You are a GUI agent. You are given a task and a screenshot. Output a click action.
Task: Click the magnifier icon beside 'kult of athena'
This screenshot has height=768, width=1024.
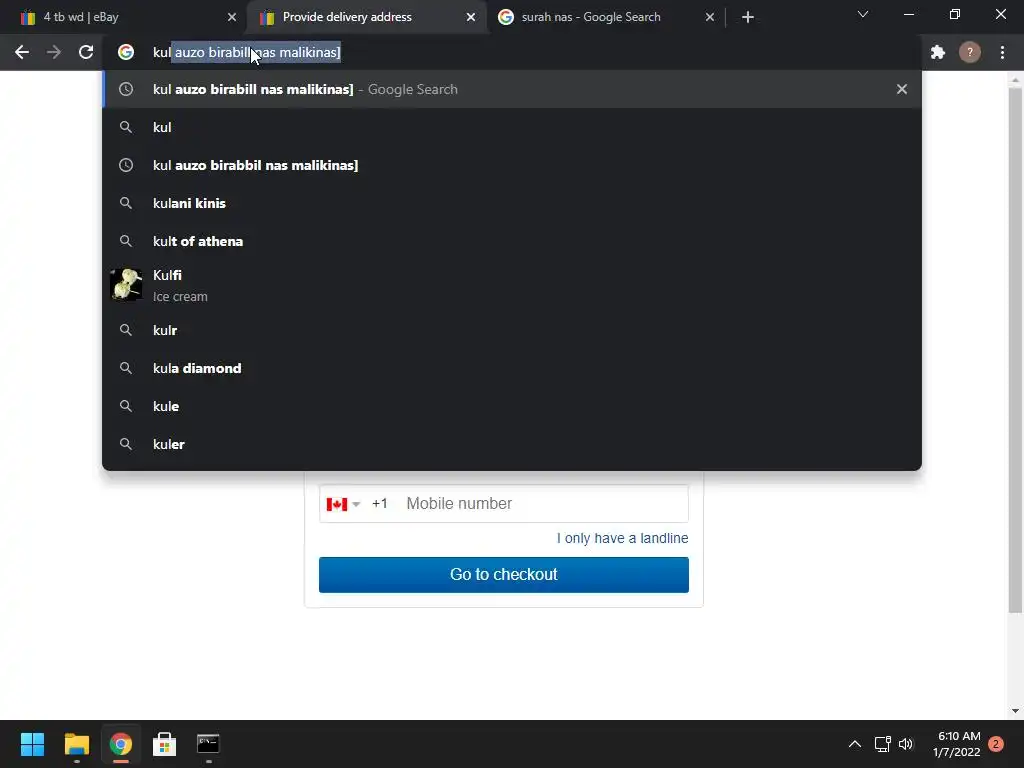[x=126, y=241]
